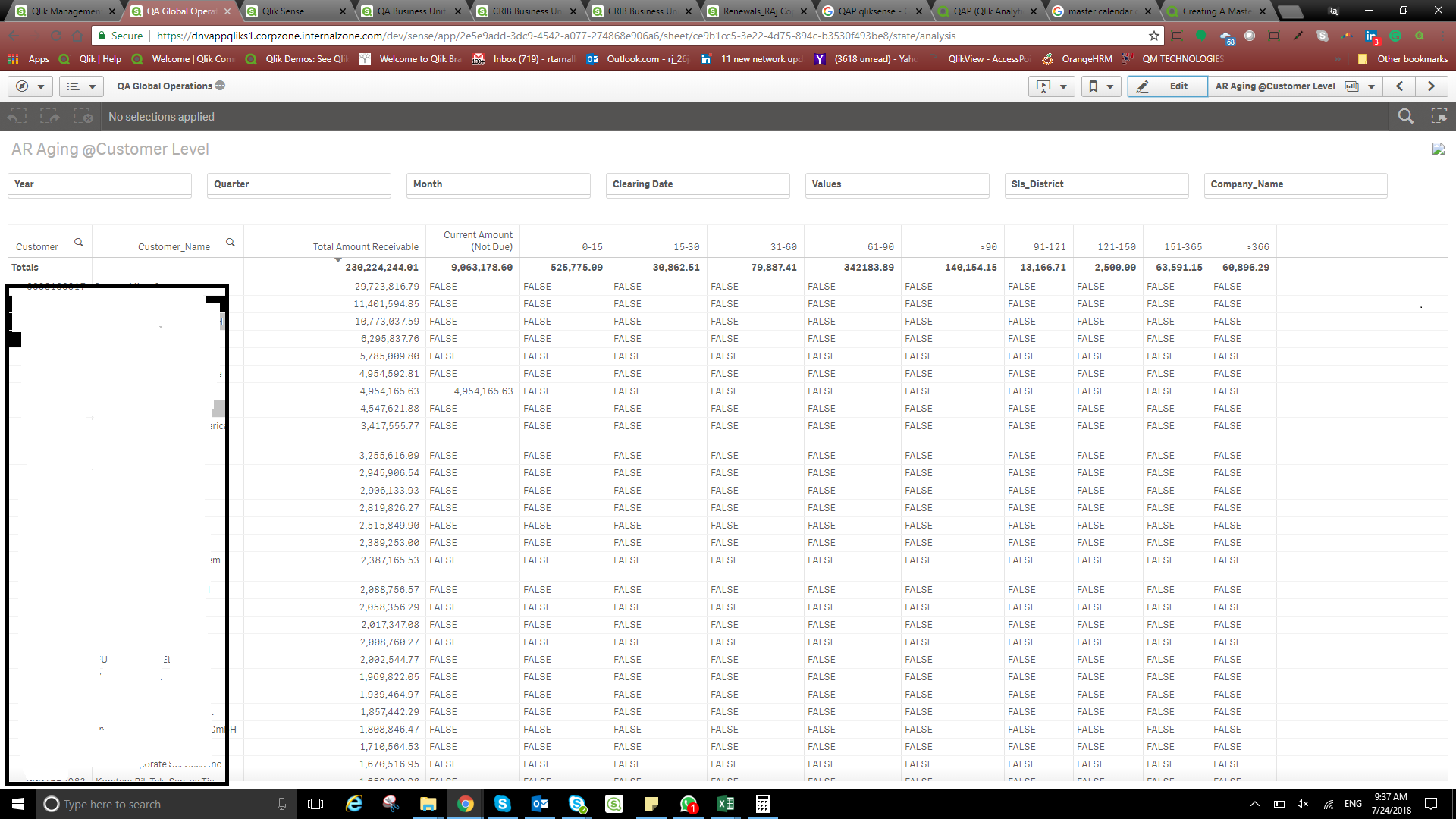1456x819 pixels.
Task: Expand the storytelling dropdown arrow
Action: point(1063,86)
